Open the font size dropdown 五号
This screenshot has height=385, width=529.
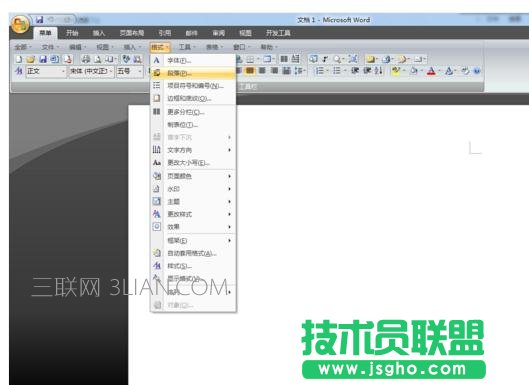pos(130,71)
